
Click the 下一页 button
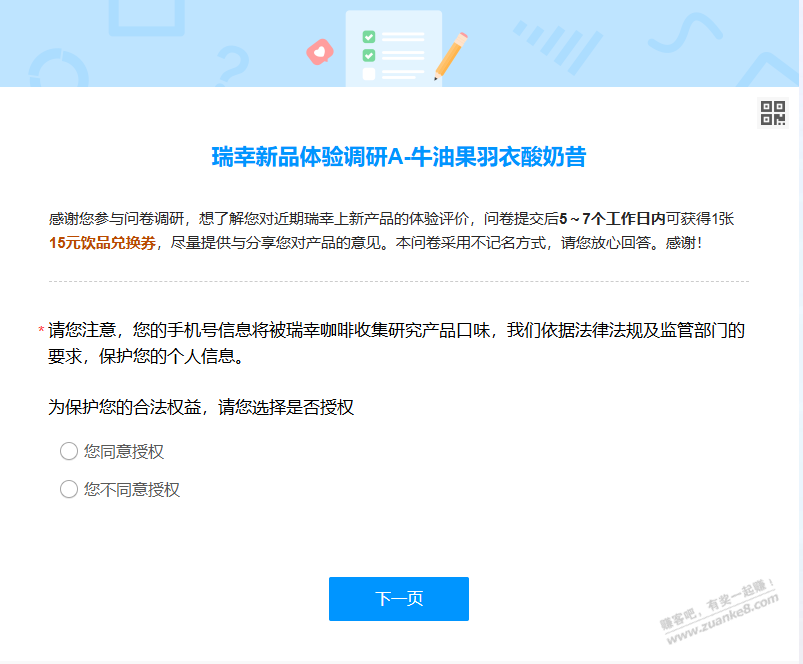(398, 598)
